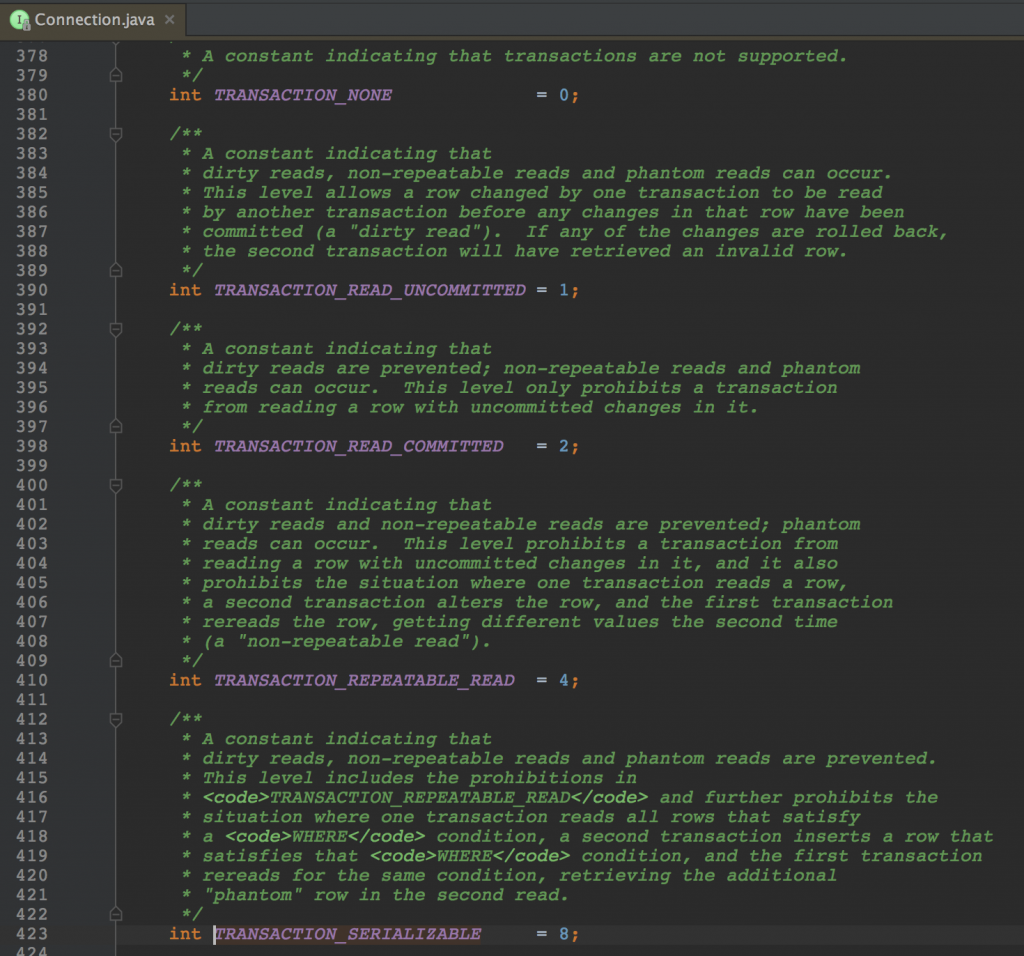
Task: Click the int keyword on line 398
Action: coord(185,447)
